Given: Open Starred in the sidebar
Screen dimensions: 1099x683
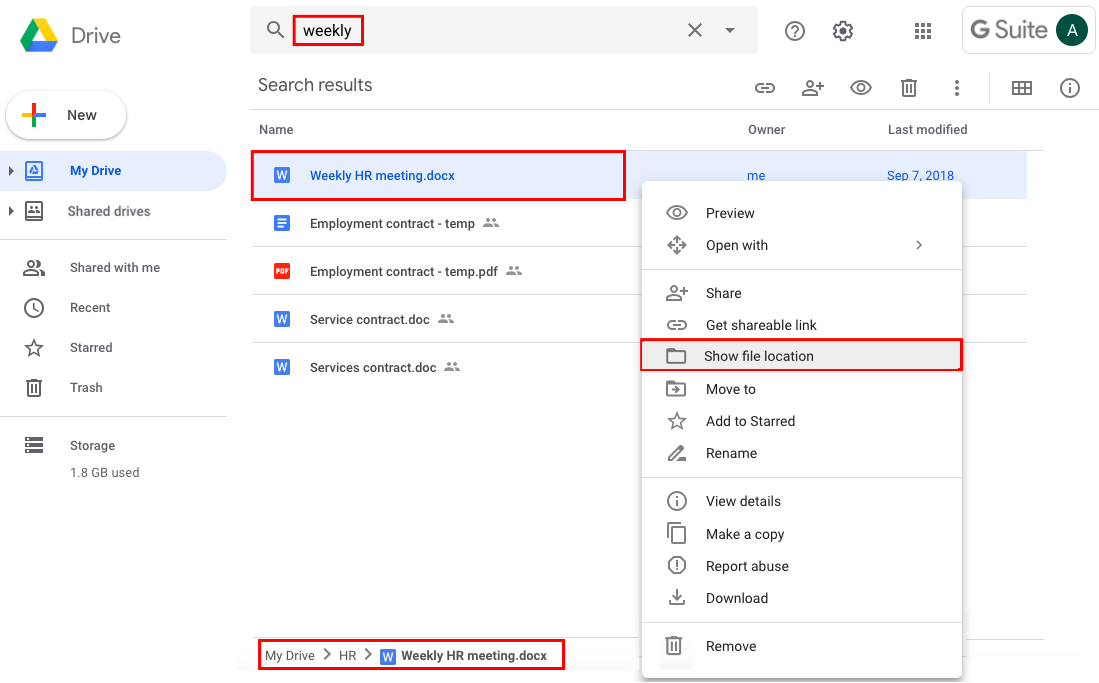Looking at the screenshot, I should pos(91,347).
